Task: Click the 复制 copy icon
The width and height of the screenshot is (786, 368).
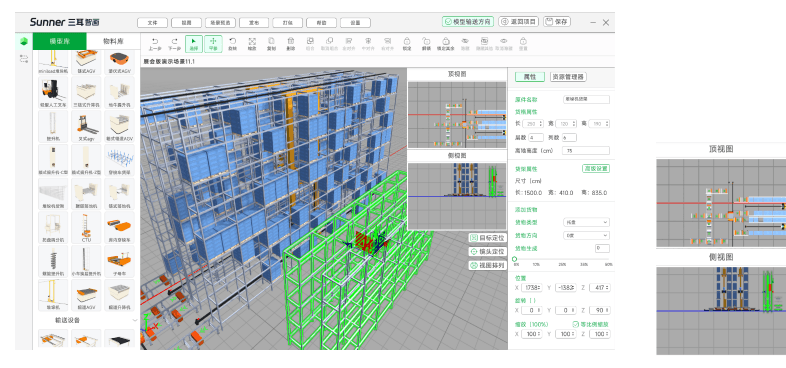Action: coord(271,41)
